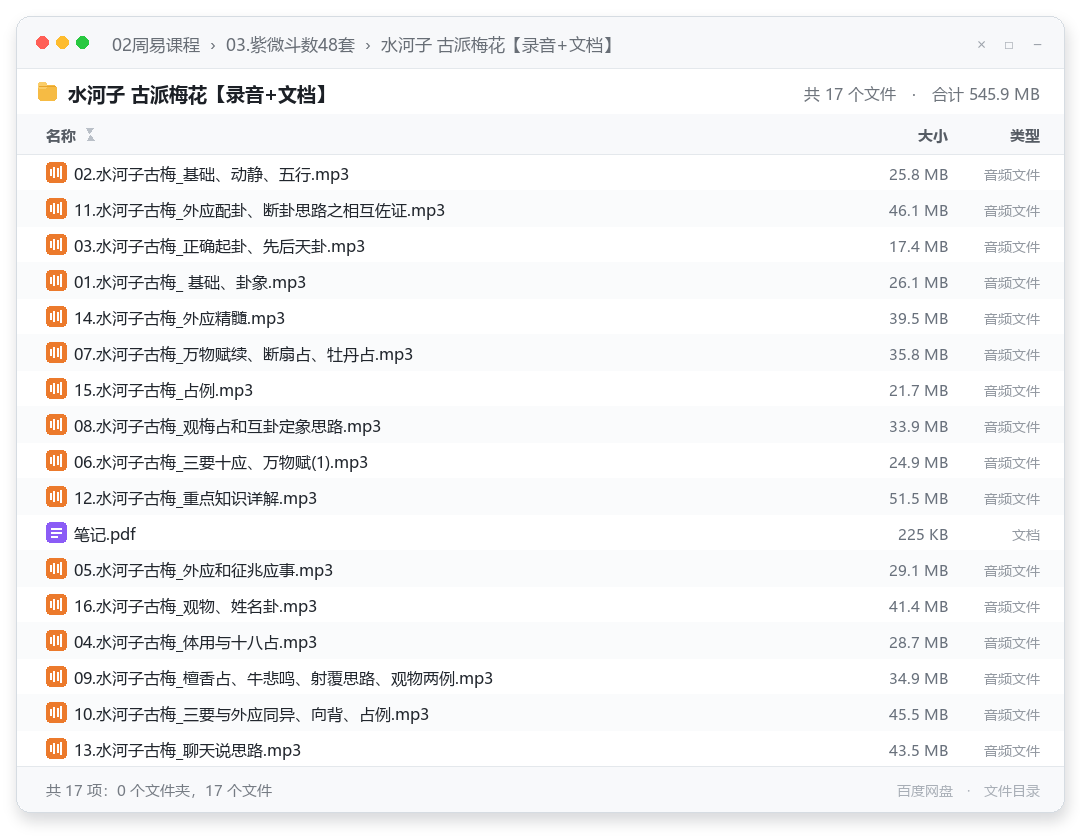
Task: Select file name 14.水河子古梅_外应精髓.mp3
Action: [179, 318]
